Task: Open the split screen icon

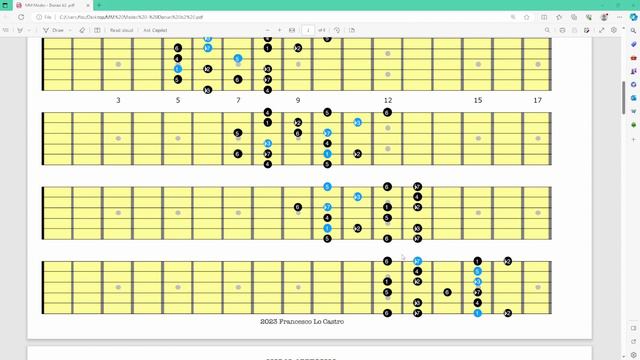Action: pyautogui.click(x=544, y=17)
